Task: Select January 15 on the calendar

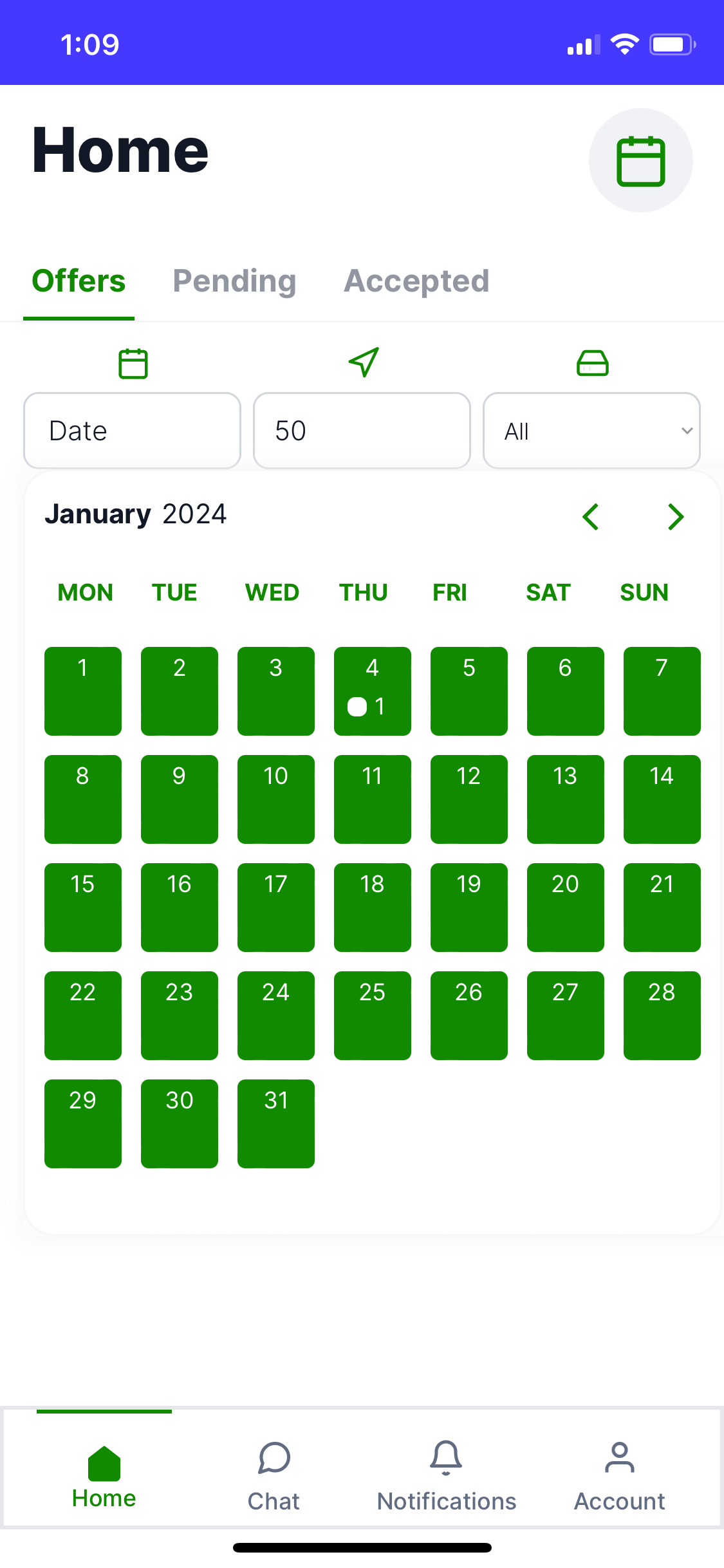Action: coord(83,907)
